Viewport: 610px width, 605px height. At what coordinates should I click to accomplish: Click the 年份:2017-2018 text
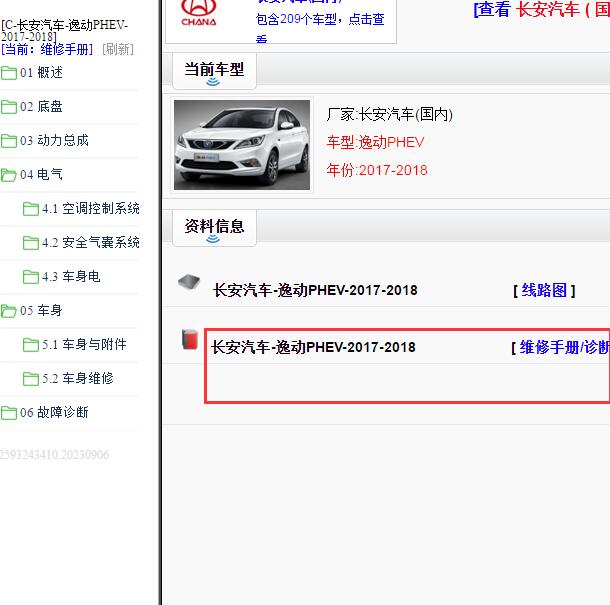tap(377, 170)
